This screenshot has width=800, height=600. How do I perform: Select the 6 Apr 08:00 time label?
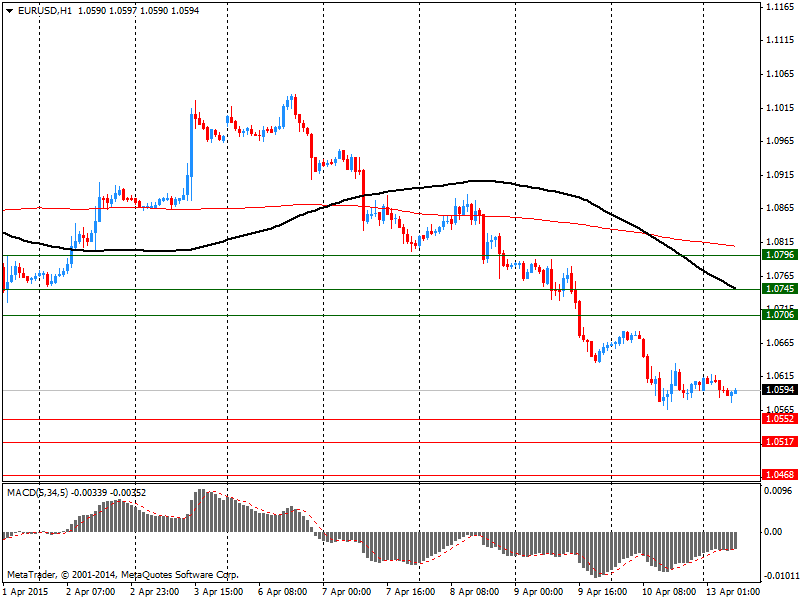[x=283, y=592]
